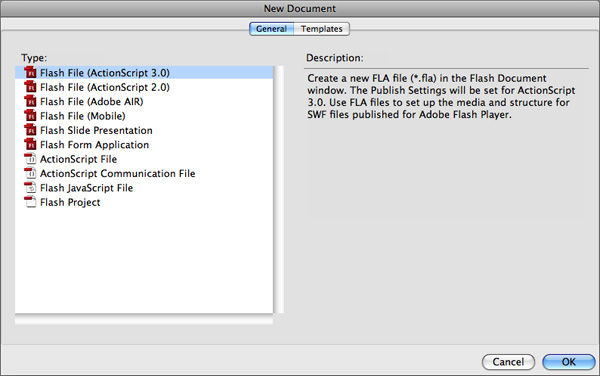Click the Flash Slide Presentation icon
Screen dimensions: 600x376
click(x=30, y=130)
